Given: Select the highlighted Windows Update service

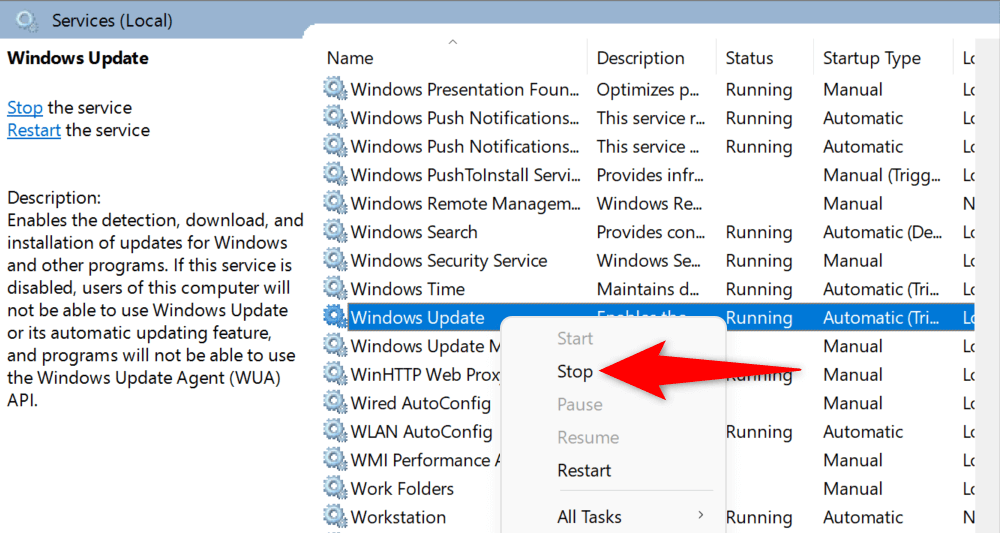Looking at the screenshot, I should (417, 318).
